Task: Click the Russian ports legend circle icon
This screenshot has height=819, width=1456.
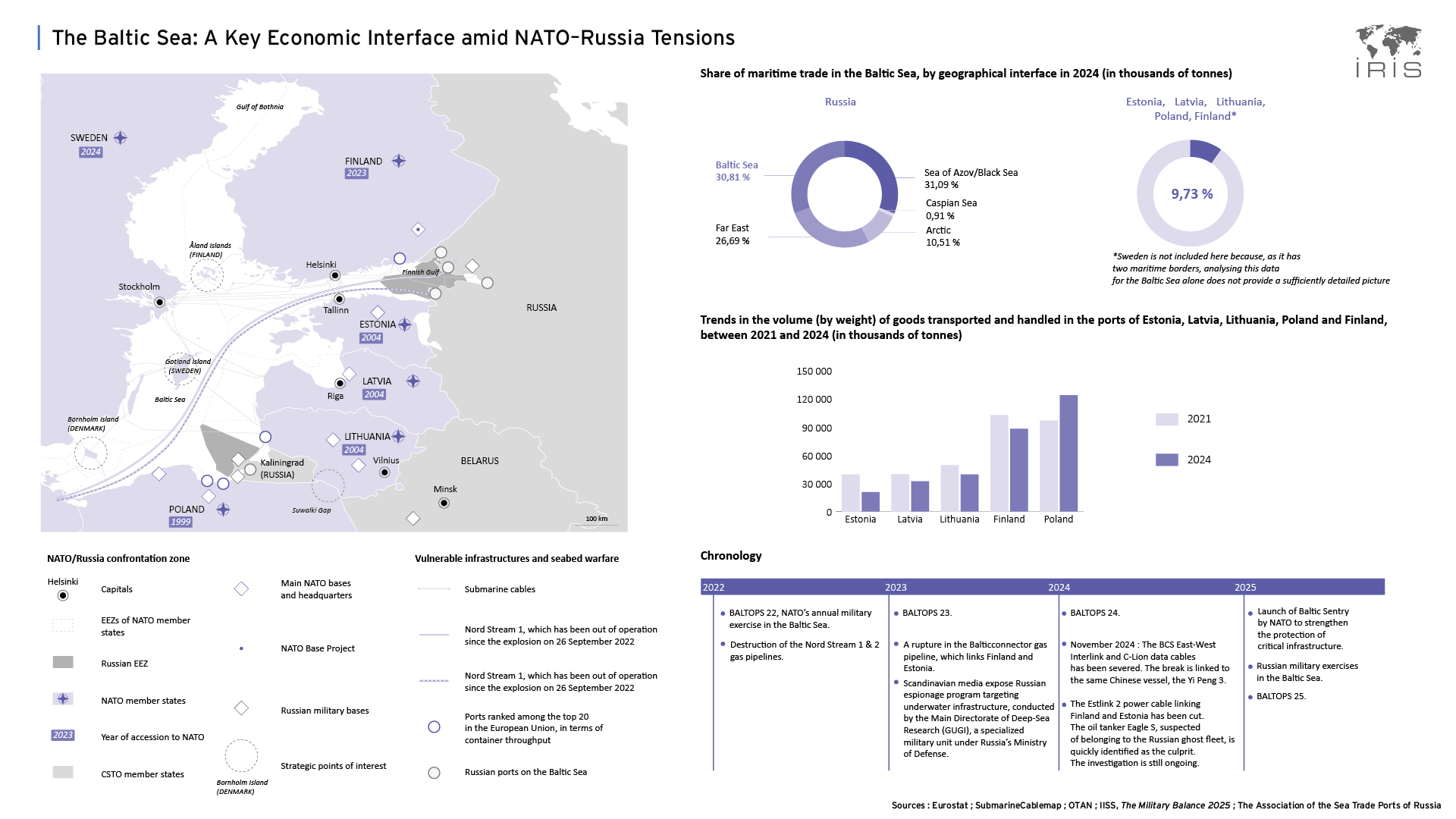Action: click(x=434, y=773)
